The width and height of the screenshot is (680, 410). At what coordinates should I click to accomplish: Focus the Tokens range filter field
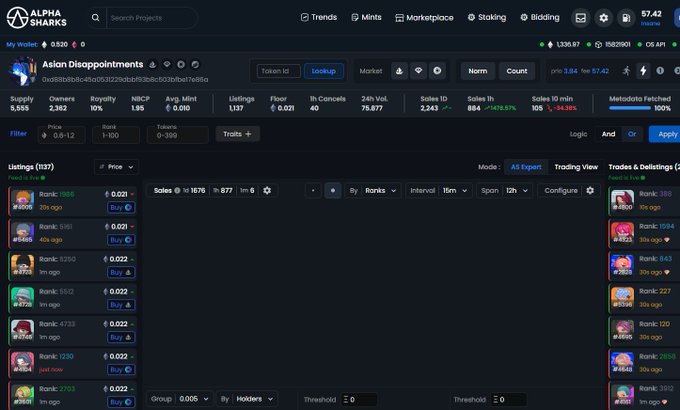click(177, 135)
